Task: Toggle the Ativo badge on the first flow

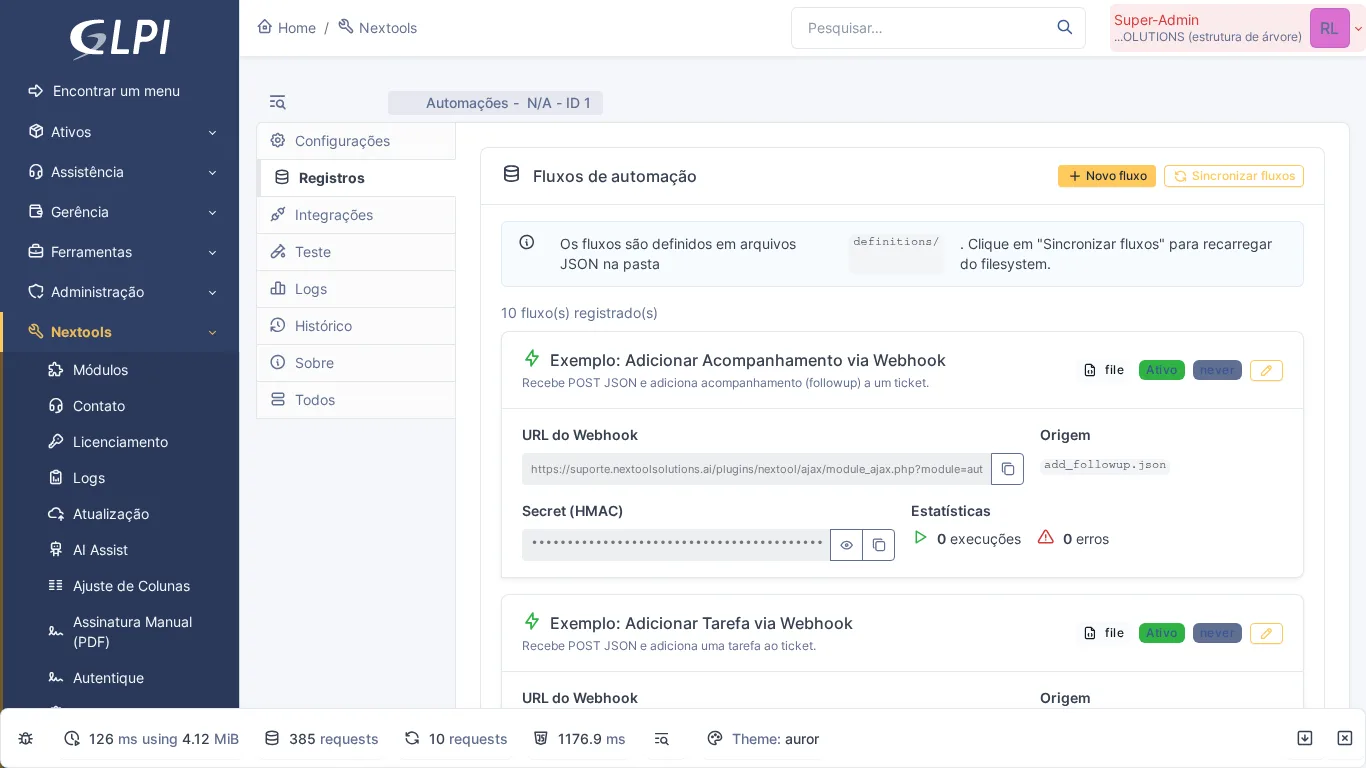Action: (1161, 370)
